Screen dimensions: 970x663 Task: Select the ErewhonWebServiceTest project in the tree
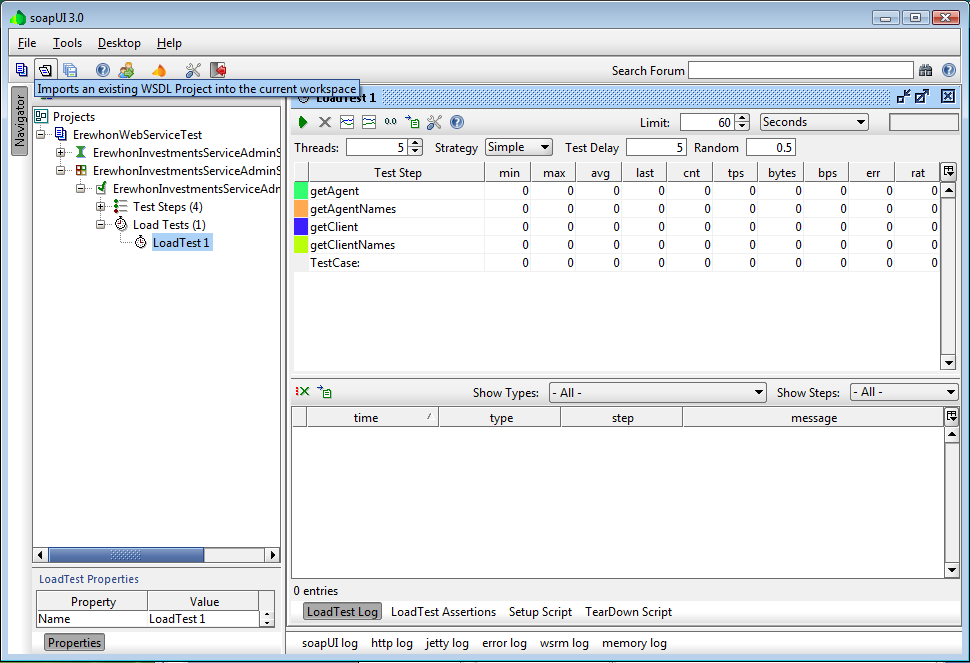coord(137,134)
